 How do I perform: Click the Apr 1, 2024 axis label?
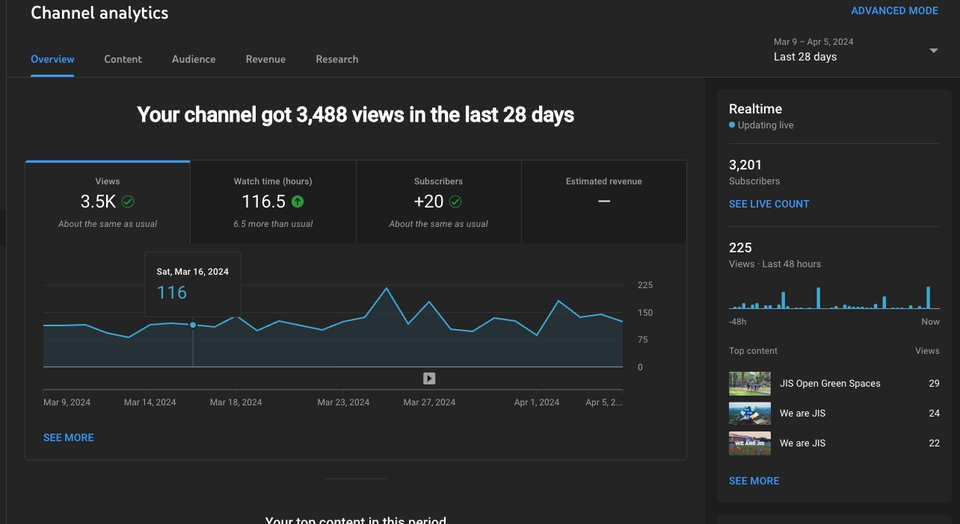[536, 402]
